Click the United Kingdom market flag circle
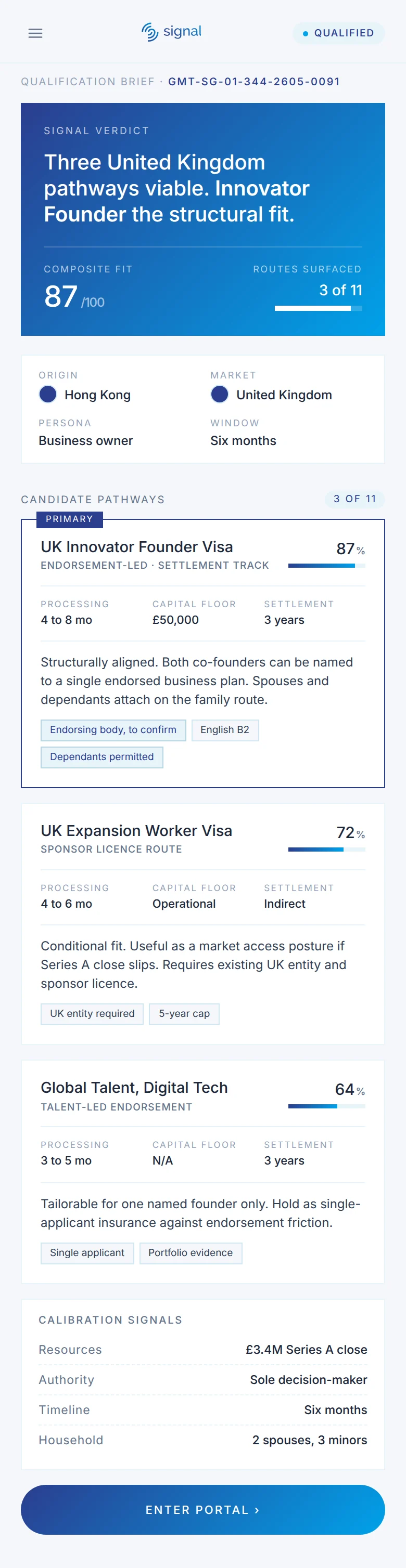Image resolution: width=406 pixels, height=1568 pixels. click(x=220, y=394)
